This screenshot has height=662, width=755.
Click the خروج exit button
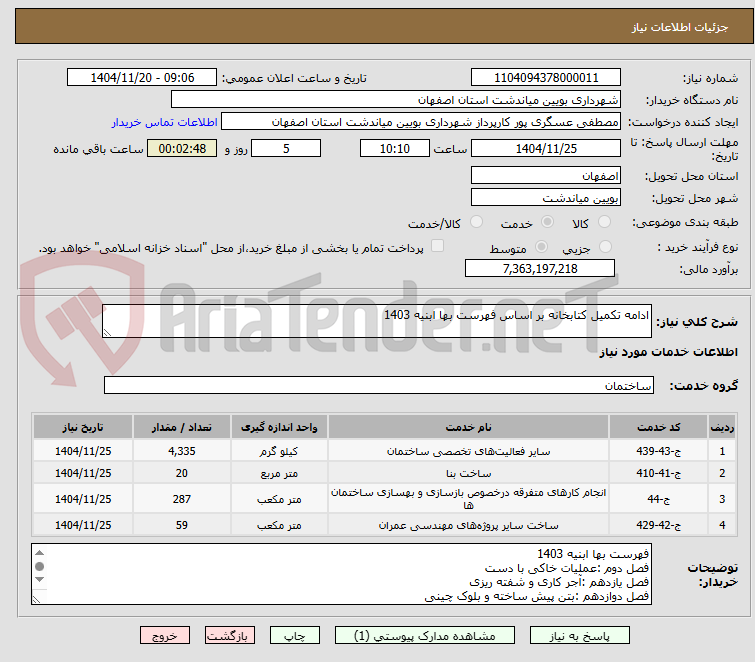click(165, 636)
